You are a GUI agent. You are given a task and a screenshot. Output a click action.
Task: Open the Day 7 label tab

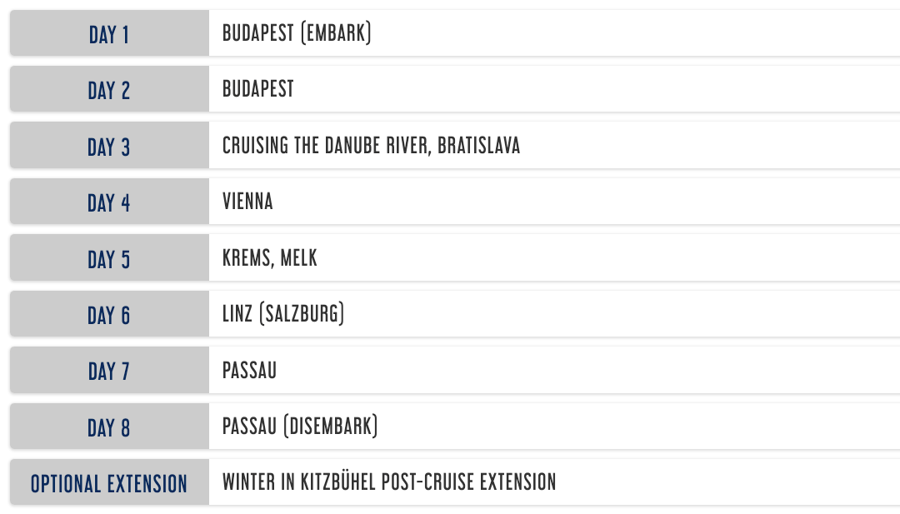pyautogui.click(x=109, y=371)
